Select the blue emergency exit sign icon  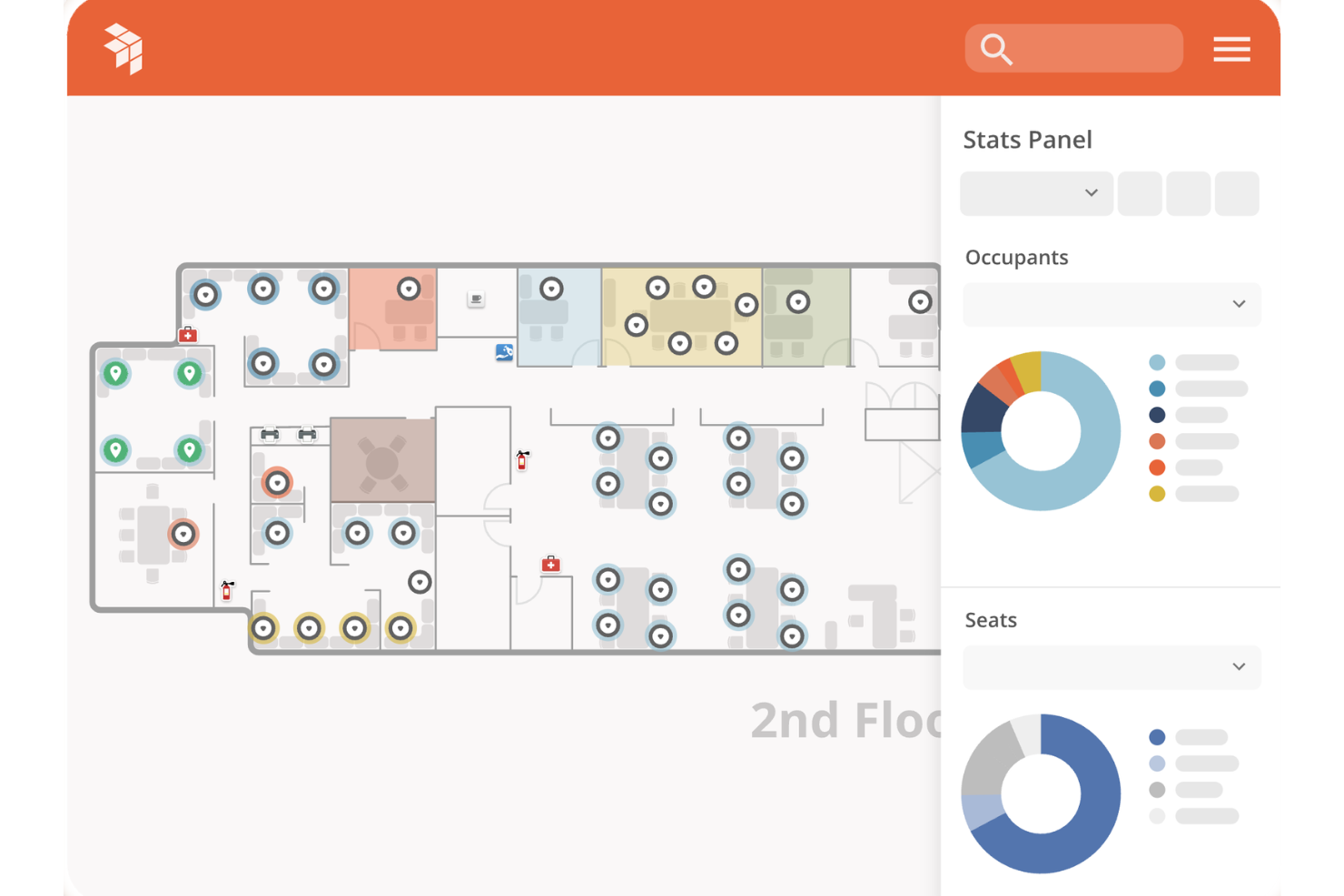(503, 353)
